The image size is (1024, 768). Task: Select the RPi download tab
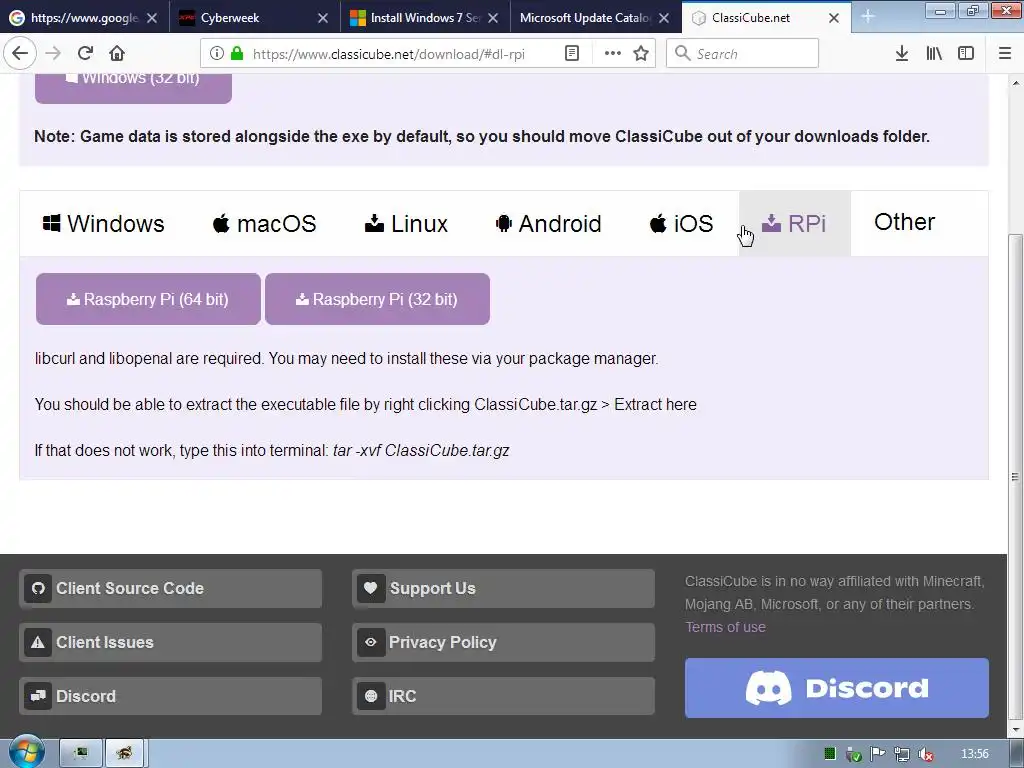[x=795, y=223]
